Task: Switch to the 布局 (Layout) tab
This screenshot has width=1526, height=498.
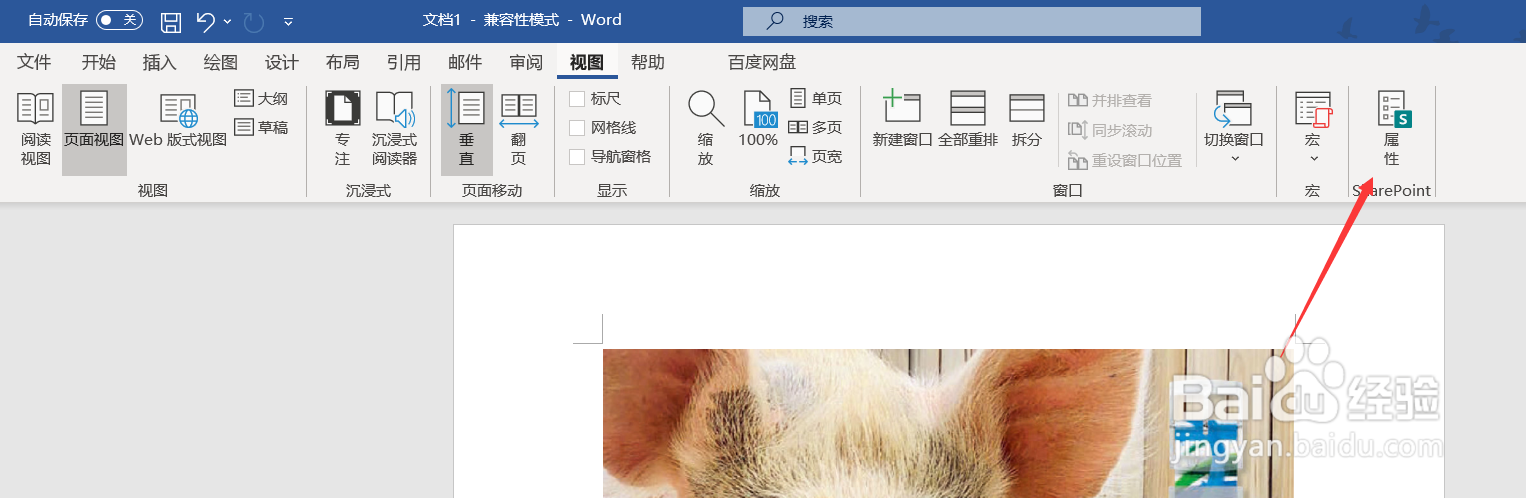Action: (343, 62)
